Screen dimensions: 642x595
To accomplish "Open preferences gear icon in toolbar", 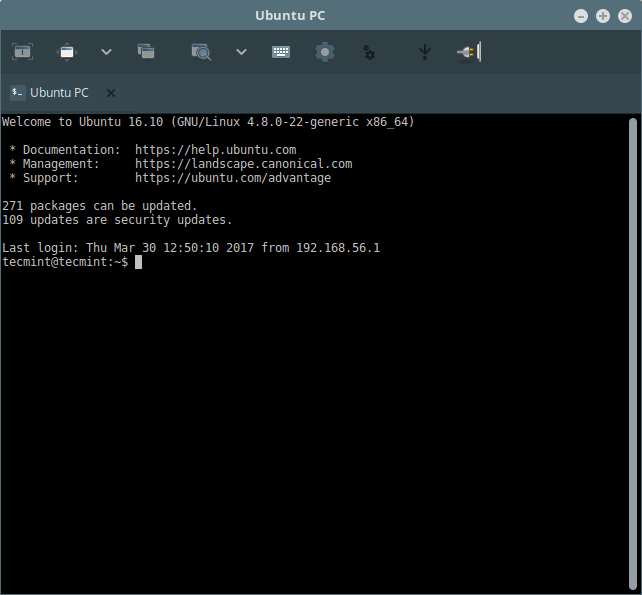I will 324,52.
